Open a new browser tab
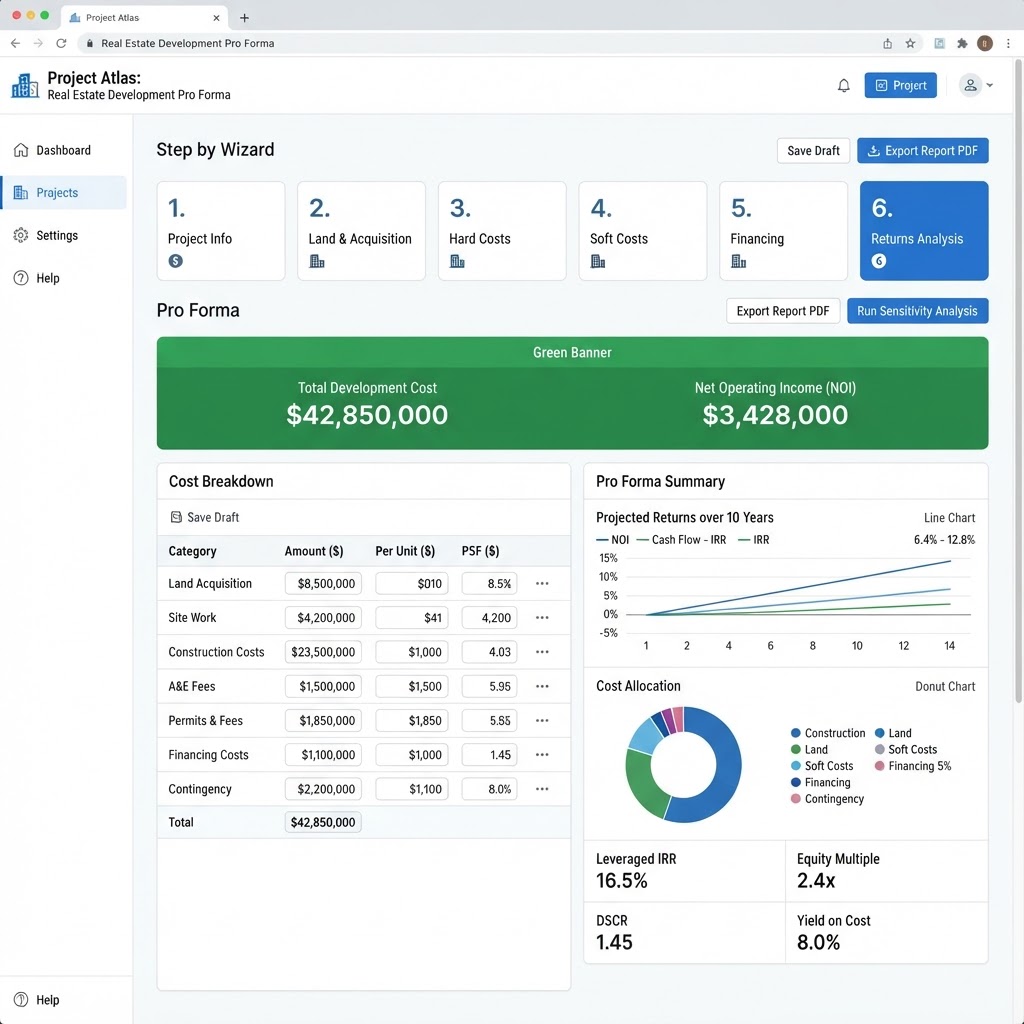The height and width of the screenshot is (1024, 1024). pyautogui.click(x=244, y=18)
